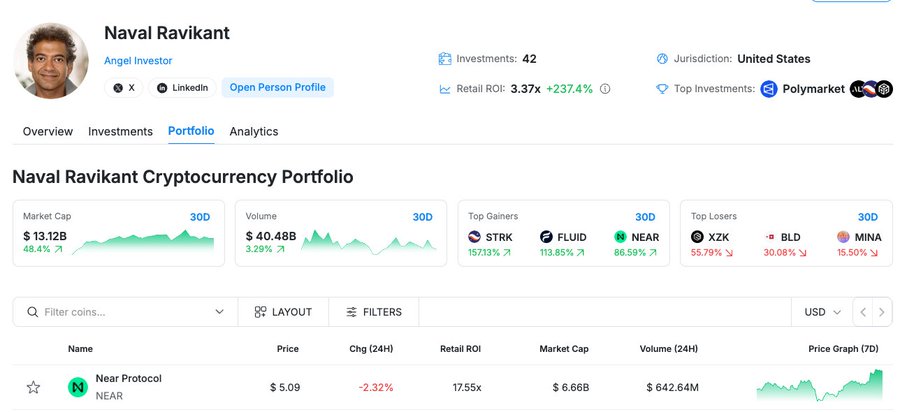Focus the Filter coins search field
The height and width of the screenshot is (412, 900).
(125, 312)
